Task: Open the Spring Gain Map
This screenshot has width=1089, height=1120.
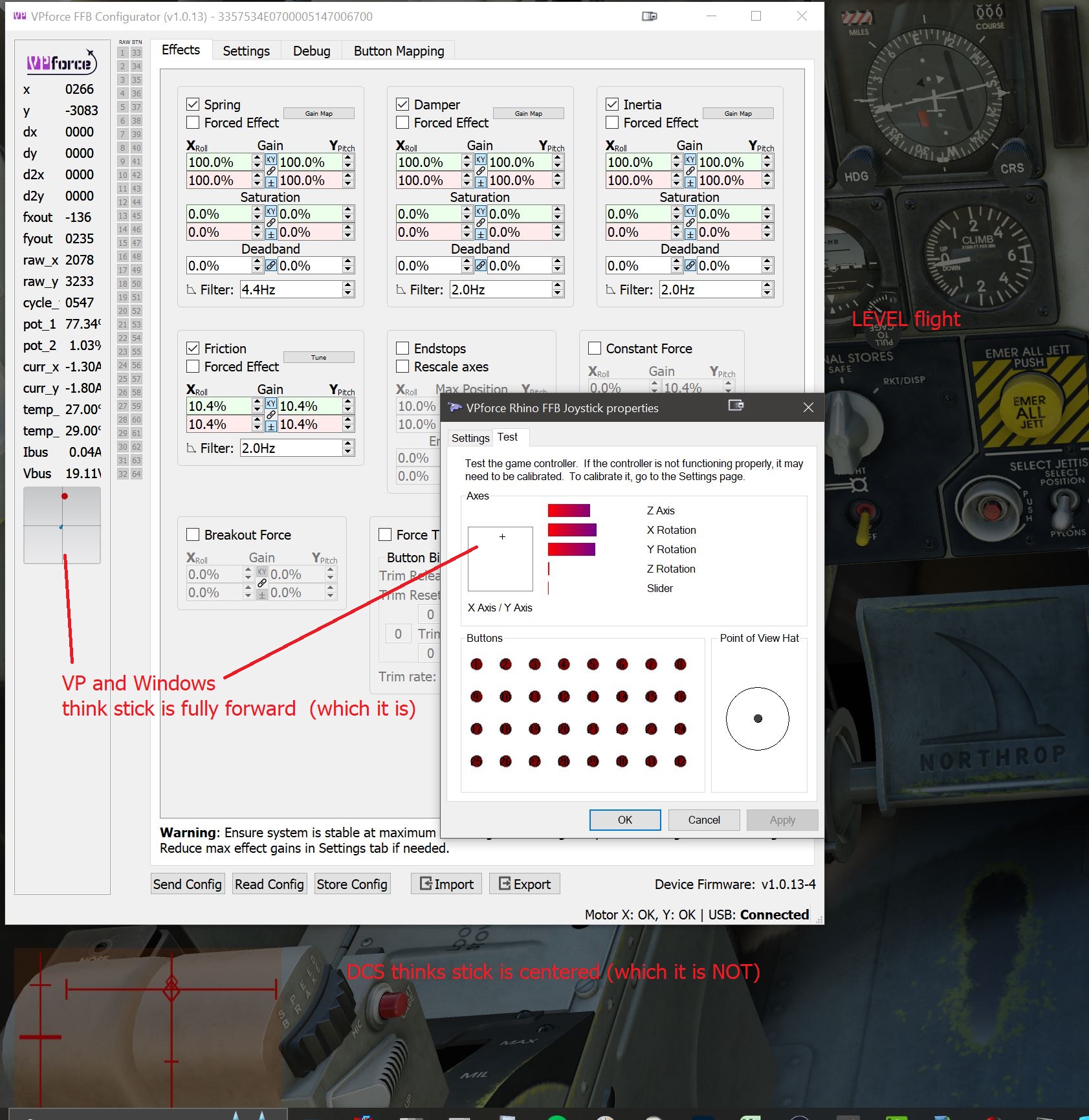Action: pyautogui.click(x=319, y=113)
